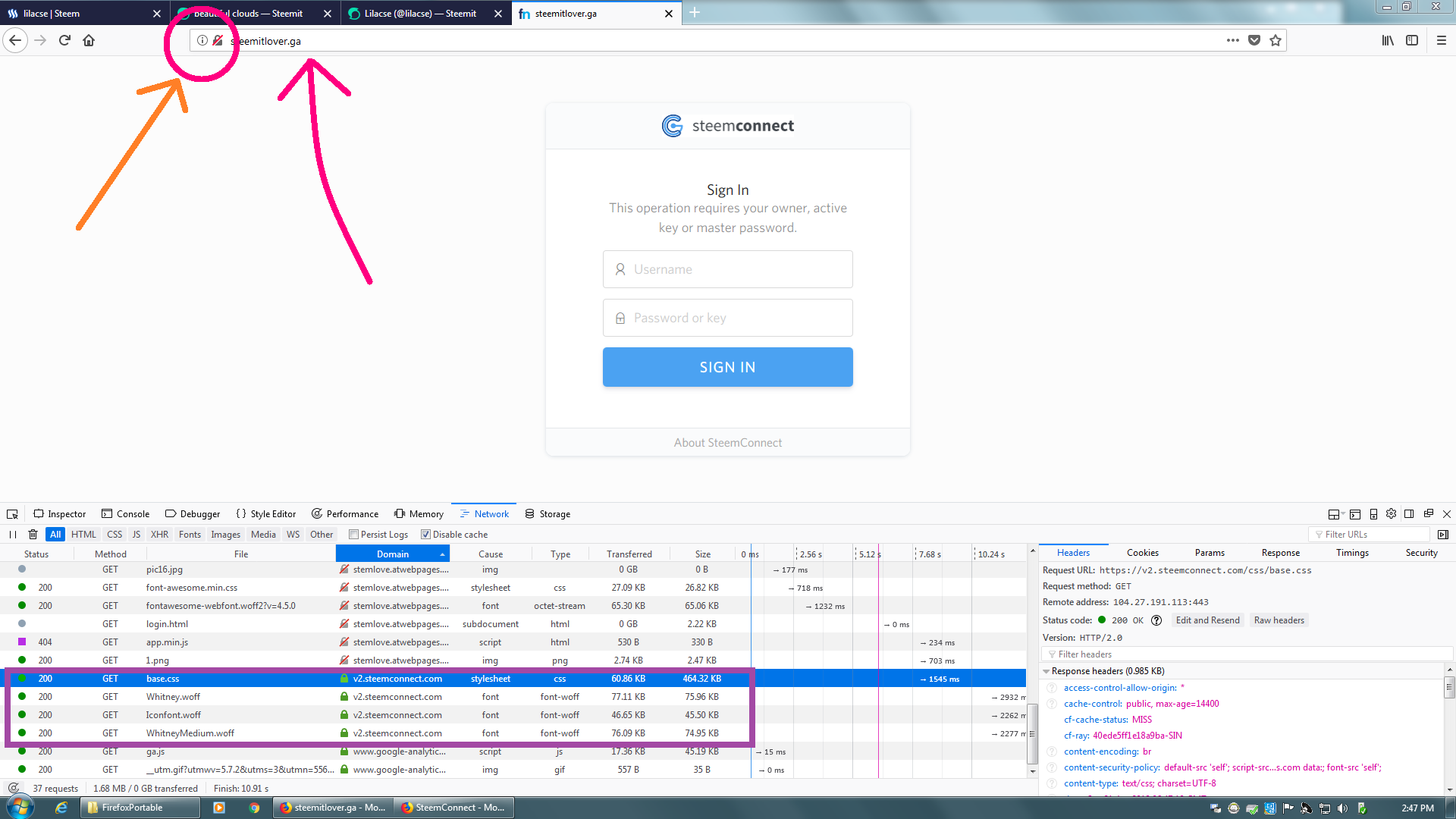Pause network recording

click(13, 535)
